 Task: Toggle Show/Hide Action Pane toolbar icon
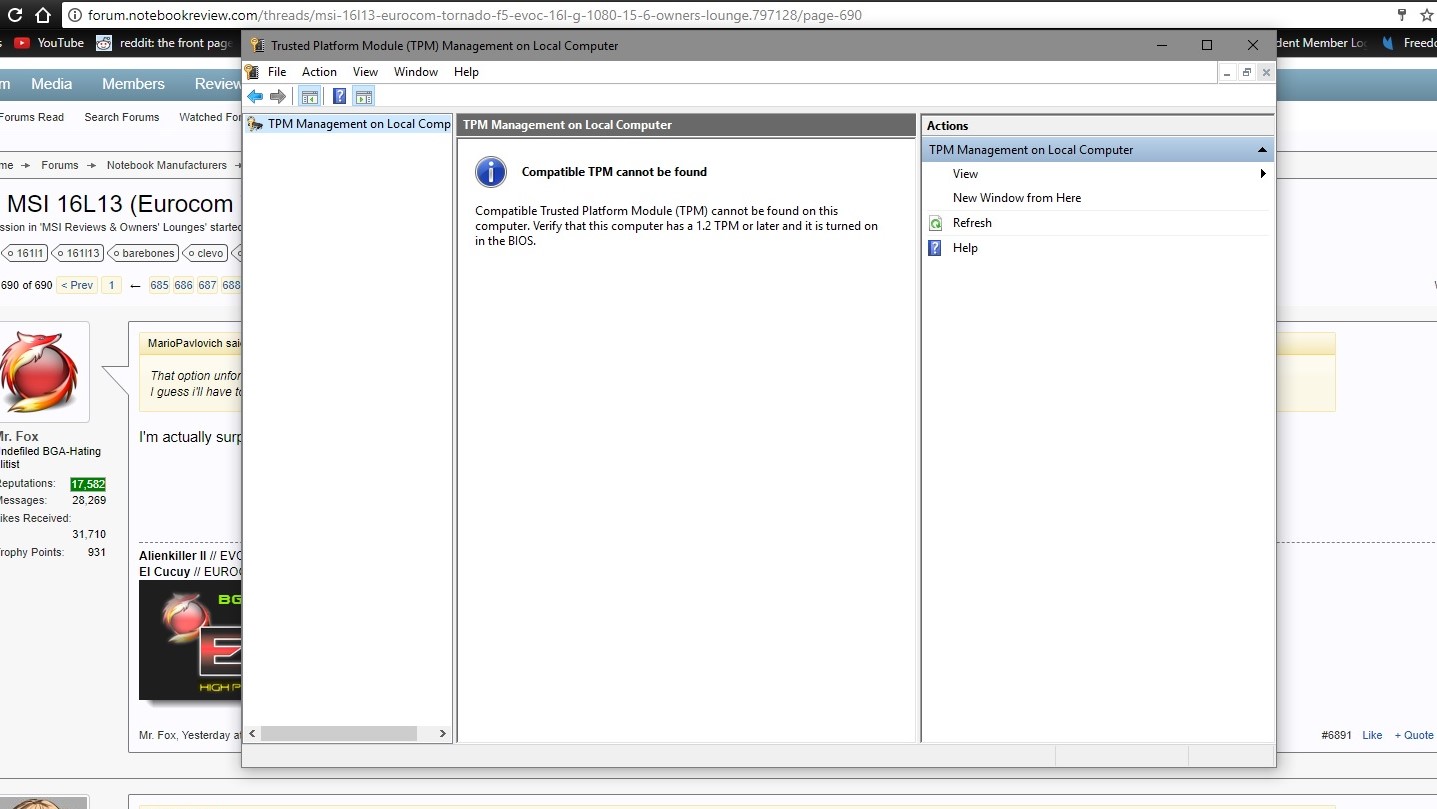(364, 96)
